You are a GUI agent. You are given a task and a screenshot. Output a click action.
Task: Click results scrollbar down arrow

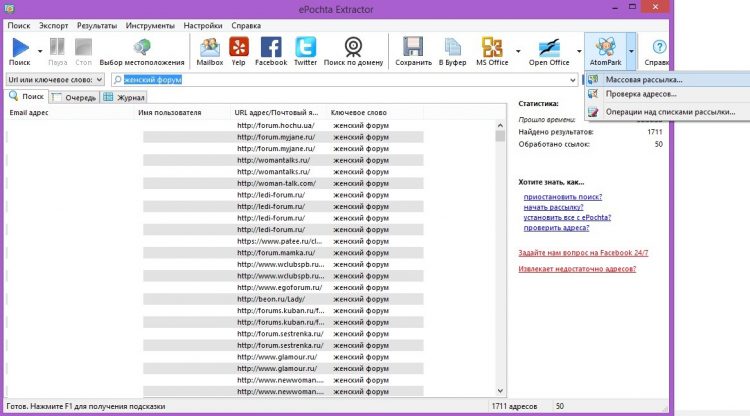500,391
